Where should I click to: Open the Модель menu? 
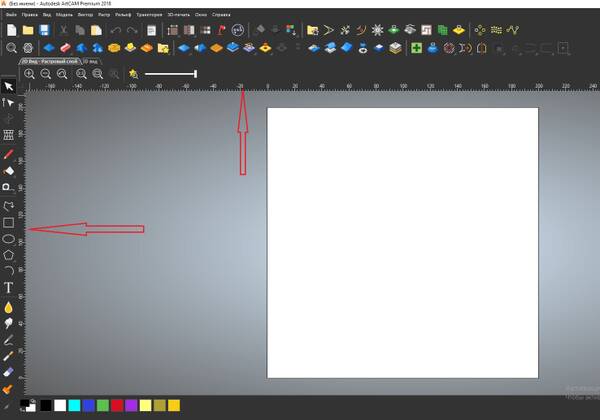[64, 15]
